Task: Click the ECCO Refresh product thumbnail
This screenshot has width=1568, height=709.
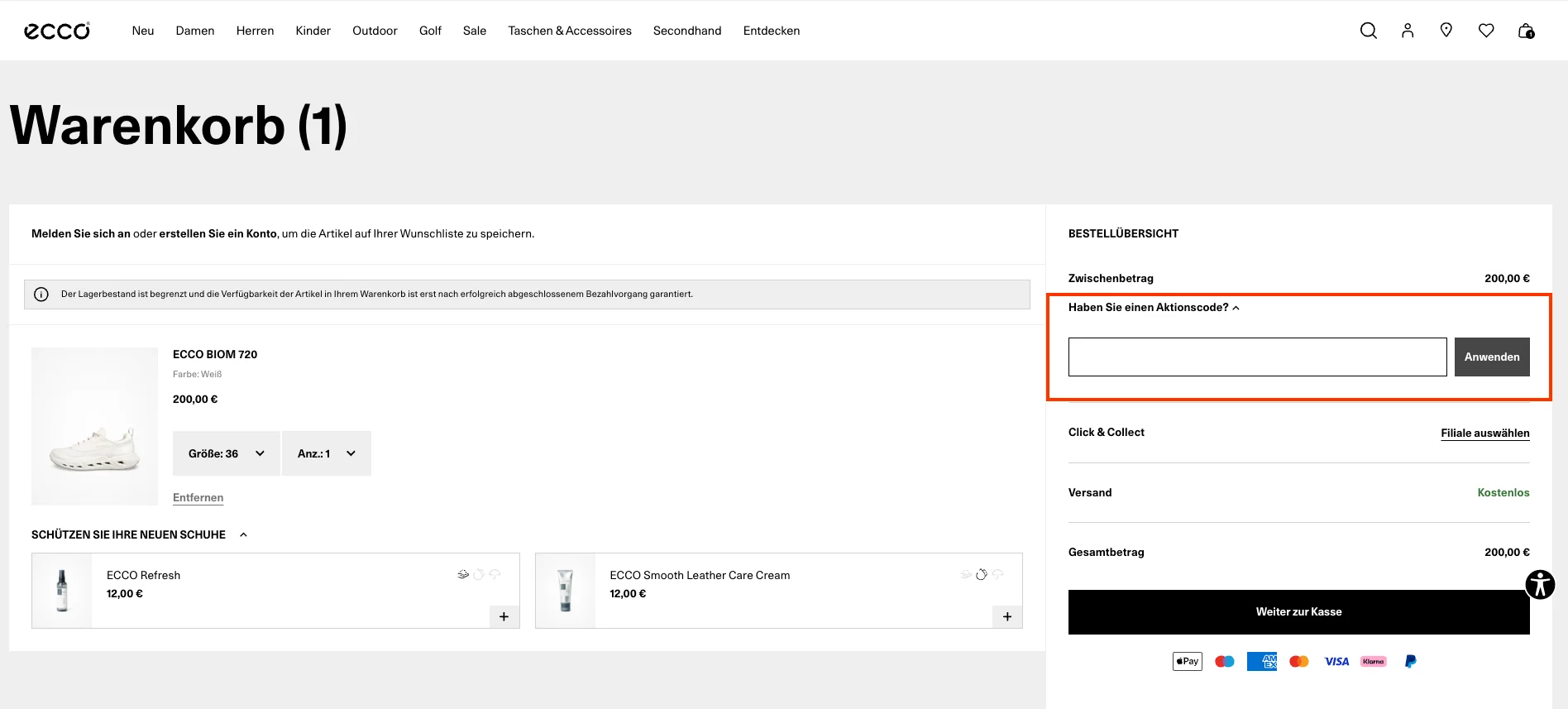Action: (62, 591)
